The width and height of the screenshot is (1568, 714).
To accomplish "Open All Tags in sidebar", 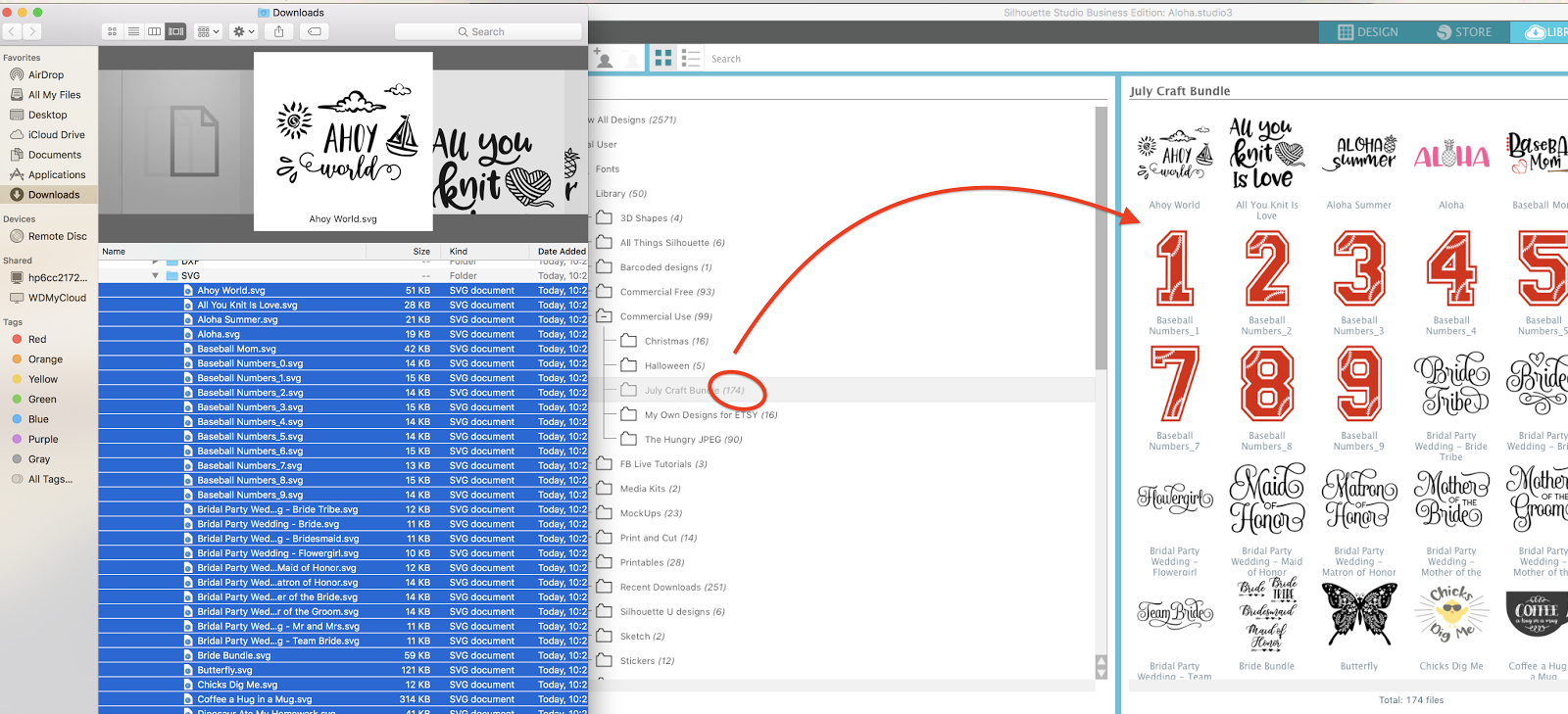I will (x=50, y=479).
